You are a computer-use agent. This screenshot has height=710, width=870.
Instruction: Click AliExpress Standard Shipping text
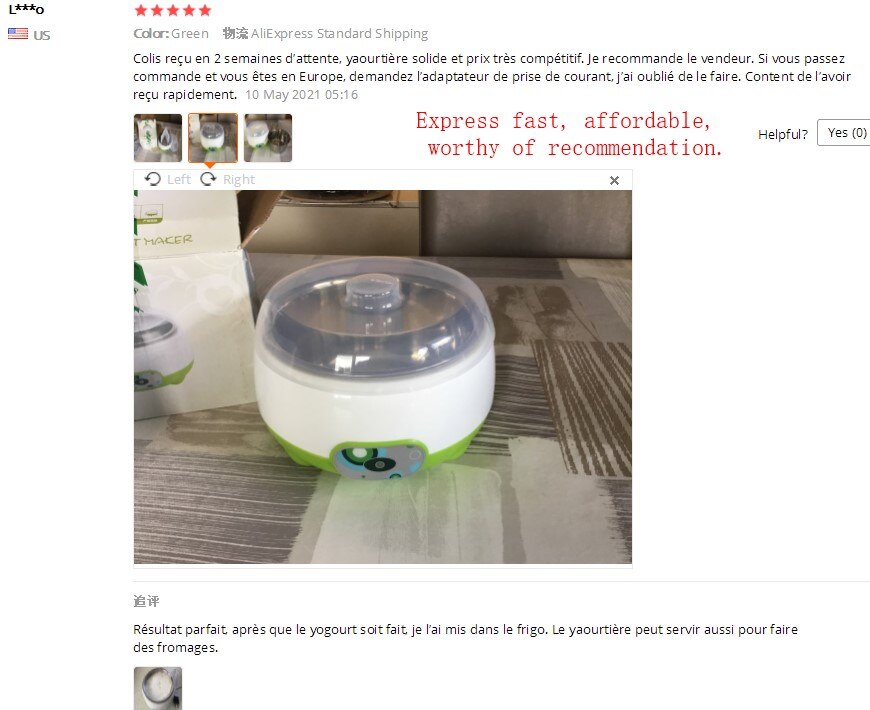pyautogui.click(x=339, y=34)
